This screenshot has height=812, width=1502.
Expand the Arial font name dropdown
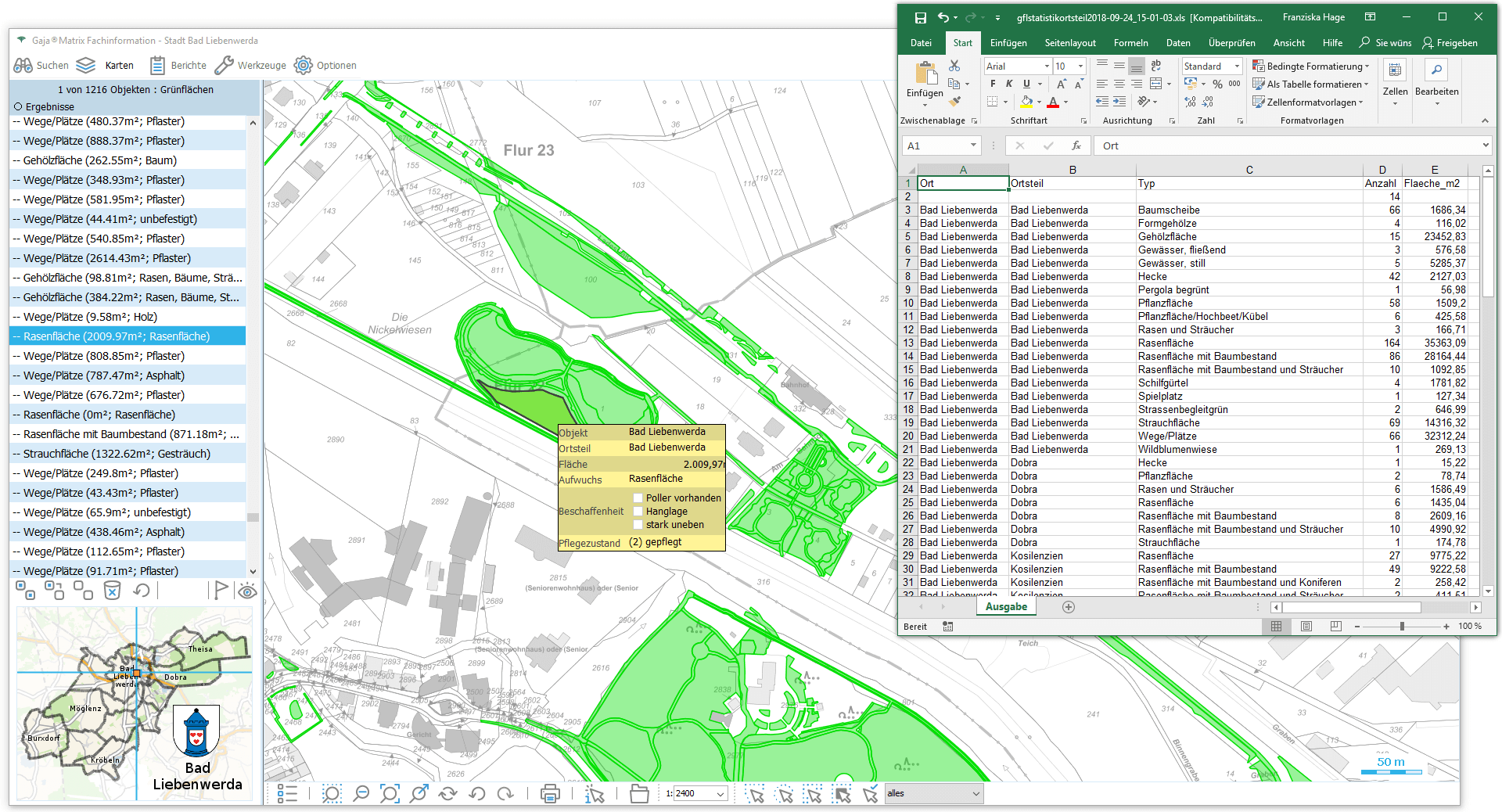pos(1047,66)
